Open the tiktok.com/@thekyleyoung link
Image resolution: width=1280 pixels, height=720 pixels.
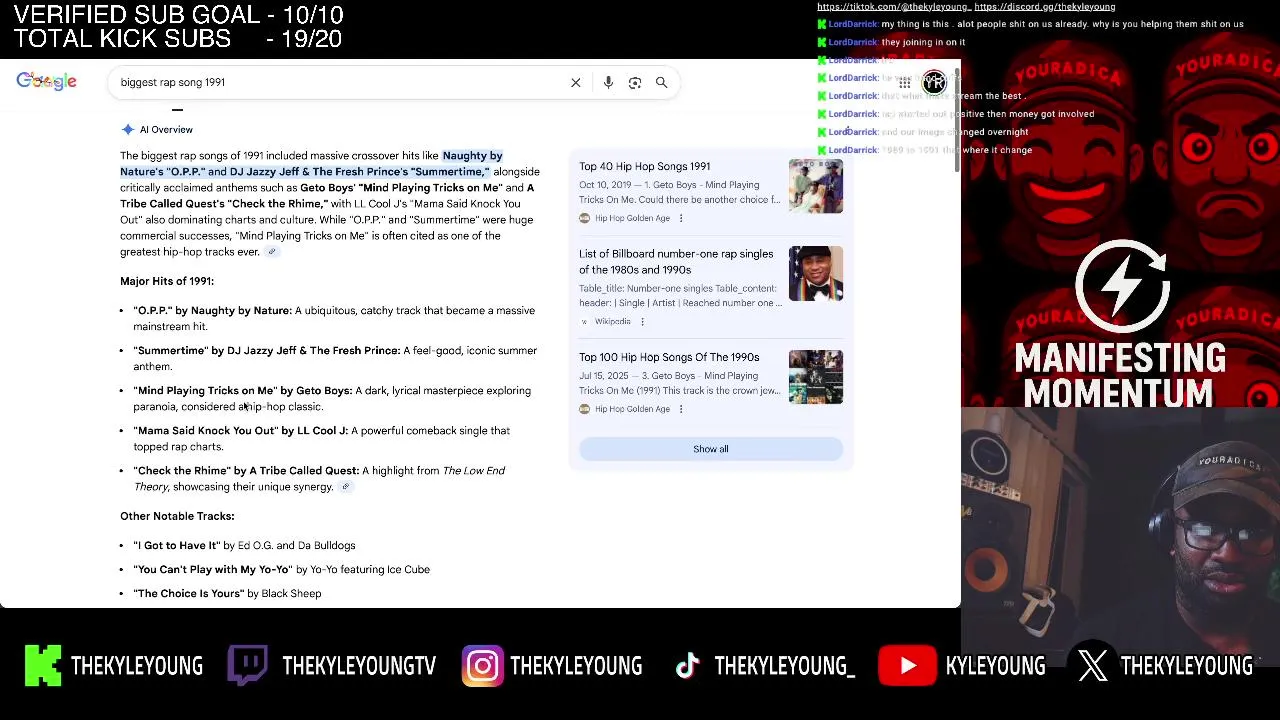(x=893, y=7)
